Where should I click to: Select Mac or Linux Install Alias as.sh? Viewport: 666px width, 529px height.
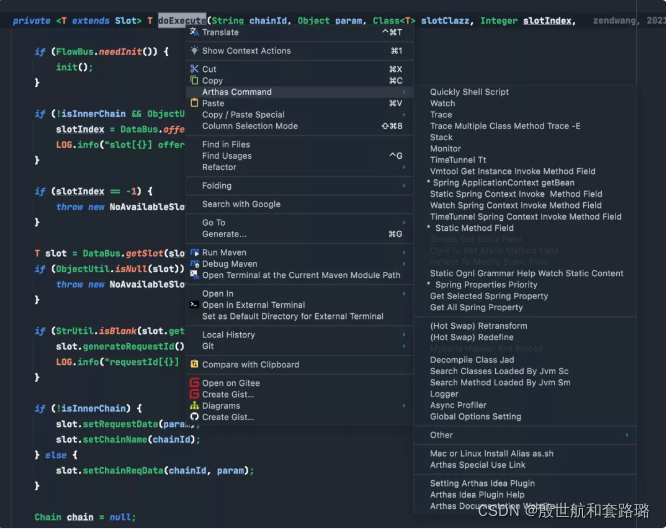coord(525,453)
